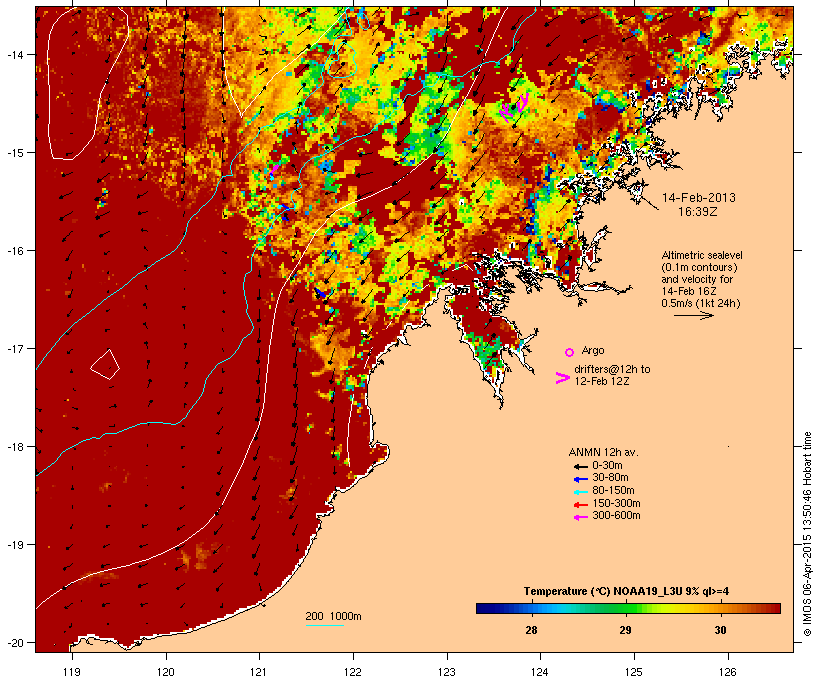Click the latitude label -16
This screenshot has width=820, height=680.
(14, 251)
